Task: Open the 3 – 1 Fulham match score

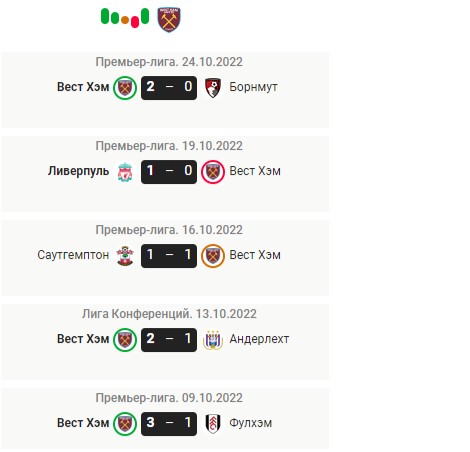Action: tap(169, 424)
